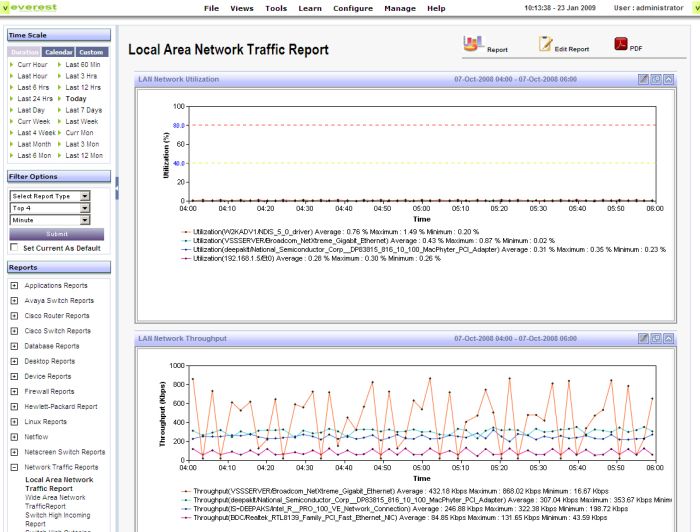Open the Help menu
Screen dimensions: 700x532
[436, 8]
